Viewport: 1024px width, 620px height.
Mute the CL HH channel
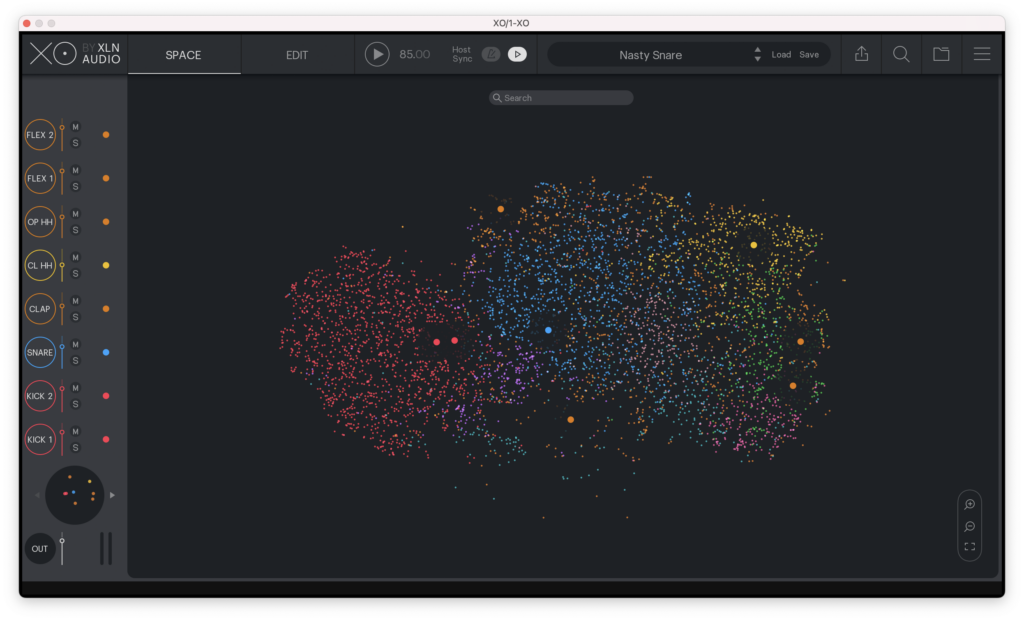[x=75, y=257]
